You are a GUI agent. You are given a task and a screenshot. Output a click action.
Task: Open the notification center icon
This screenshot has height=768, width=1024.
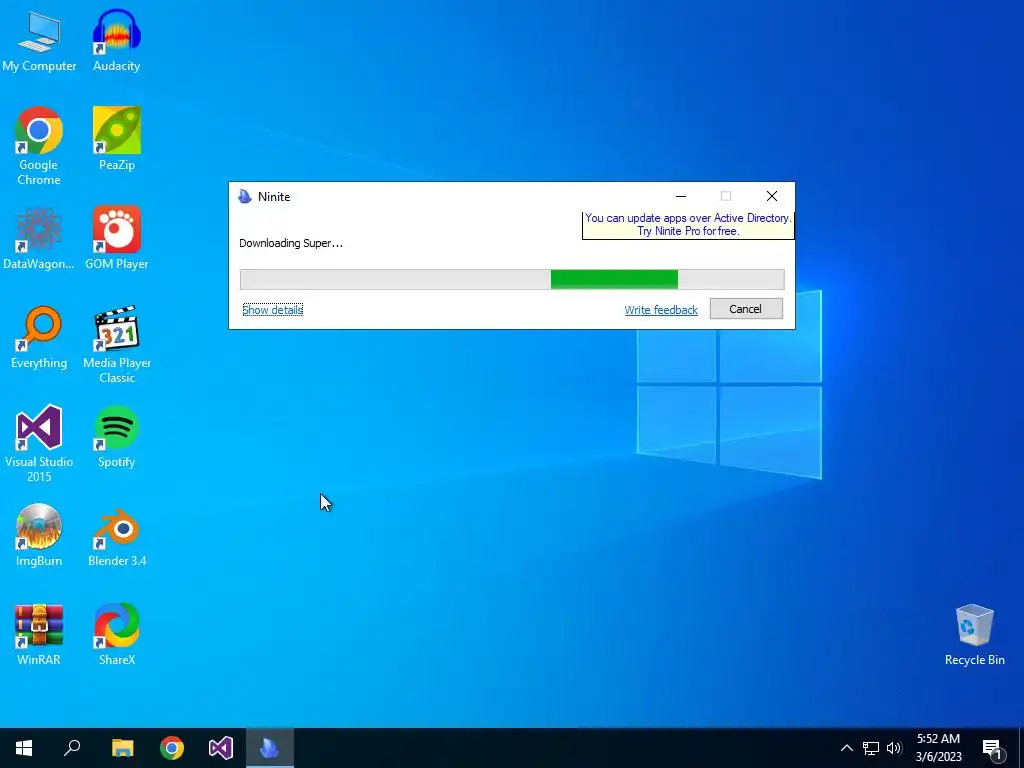click(993, 749)
